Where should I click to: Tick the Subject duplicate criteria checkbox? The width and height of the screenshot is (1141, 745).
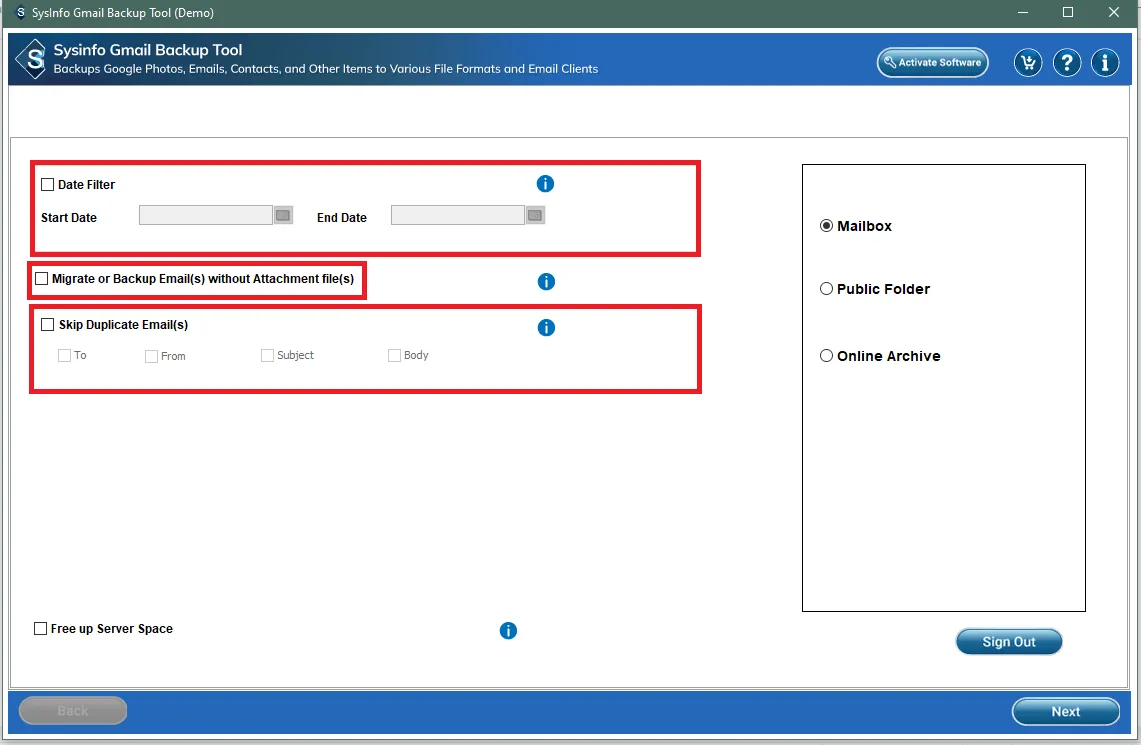[267, 355]
